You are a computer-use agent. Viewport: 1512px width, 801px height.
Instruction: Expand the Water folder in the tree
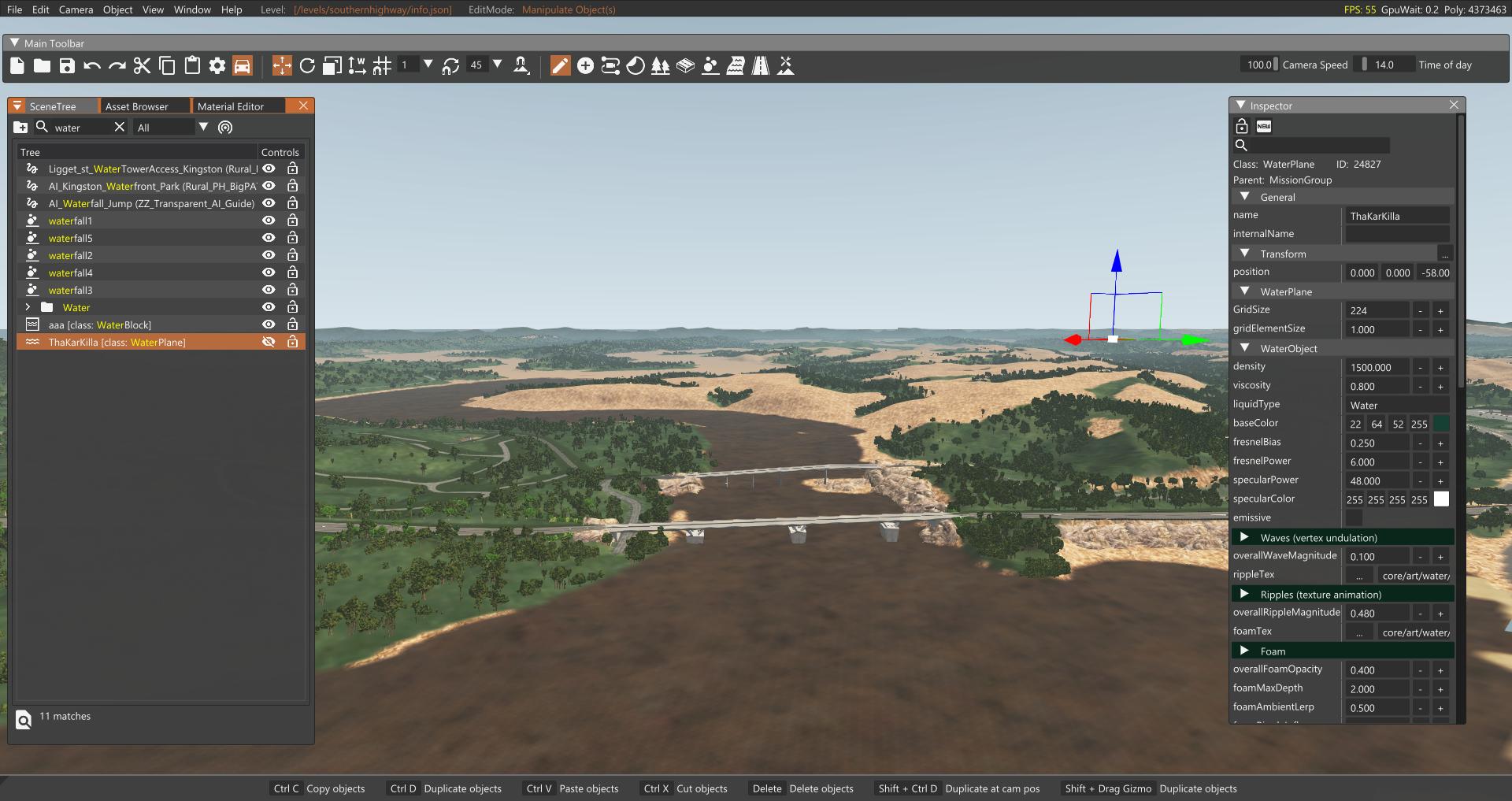tap(28, 307)
